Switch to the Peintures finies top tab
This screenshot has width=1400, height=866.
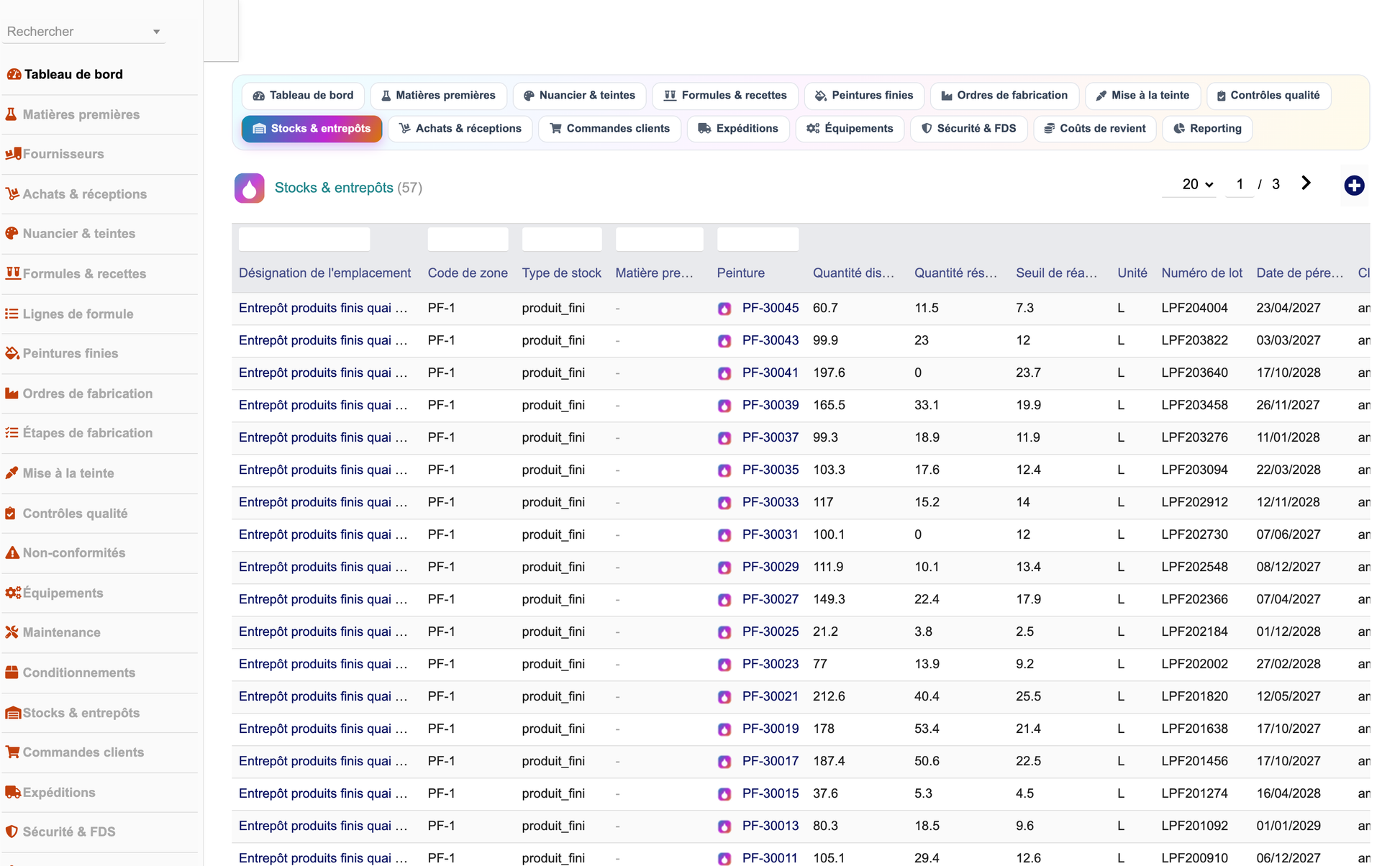tap(864, 95)
